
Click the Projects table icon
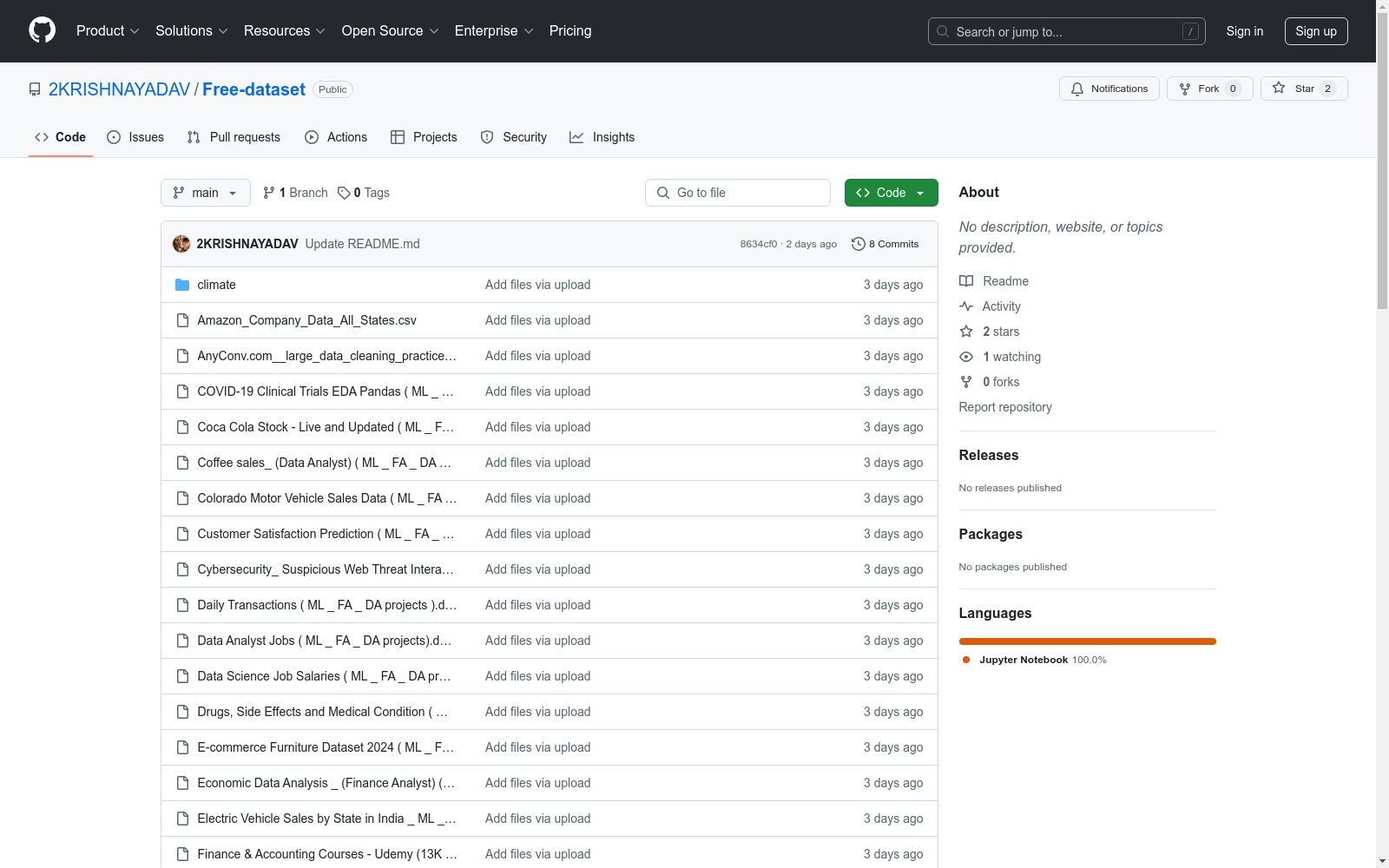point(398,137)
